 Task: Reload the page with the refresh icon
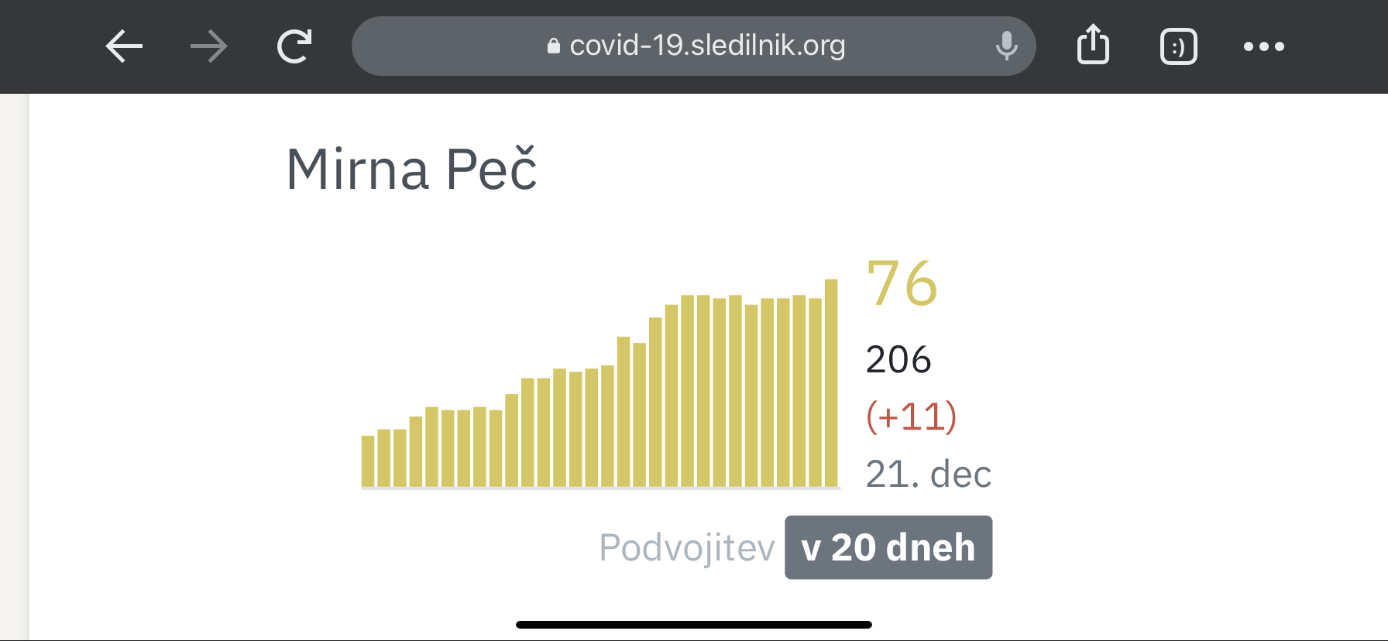click(x=294, y=46)
